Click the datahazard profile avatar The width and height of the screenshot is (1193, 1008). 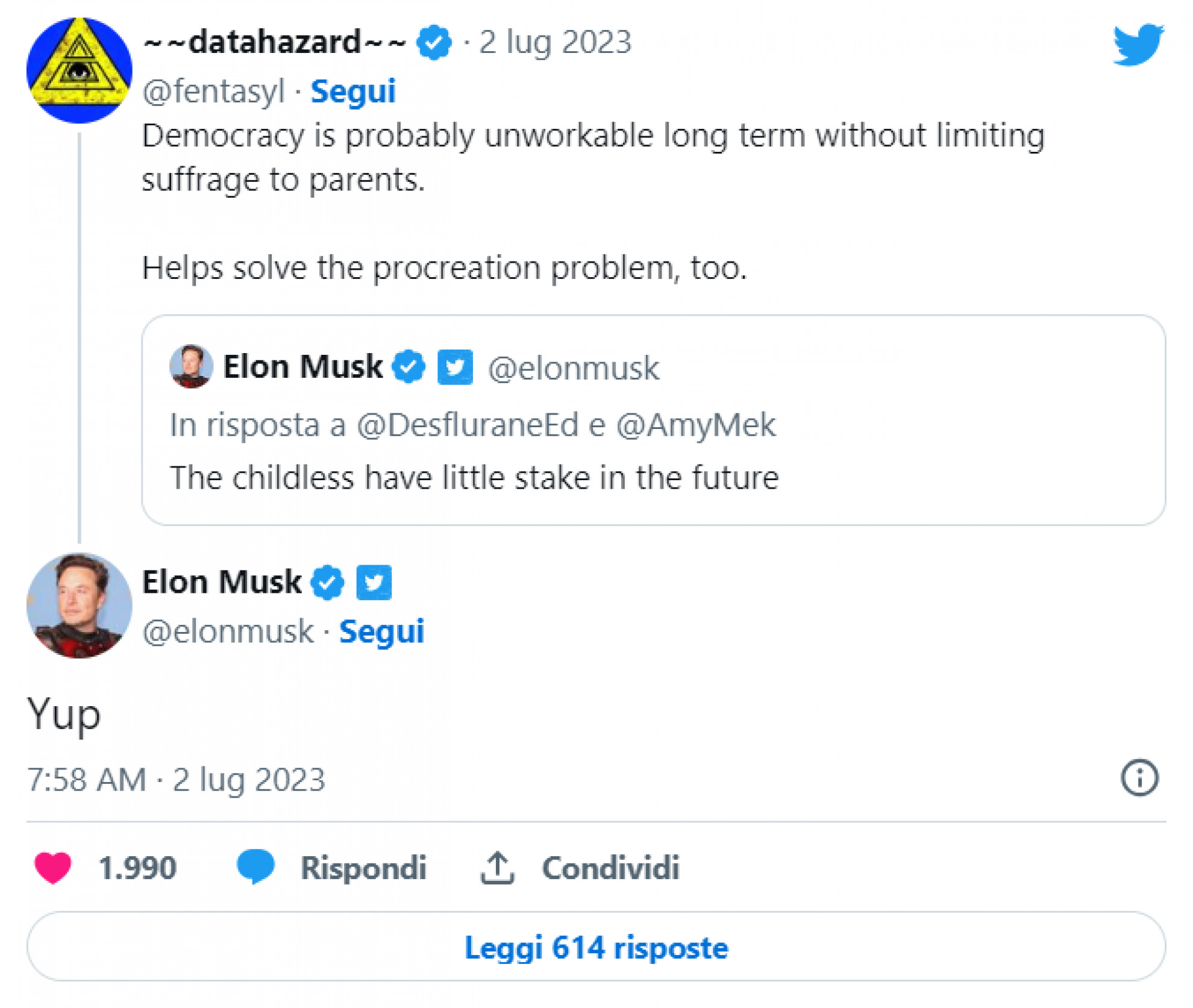coord(79,70)
